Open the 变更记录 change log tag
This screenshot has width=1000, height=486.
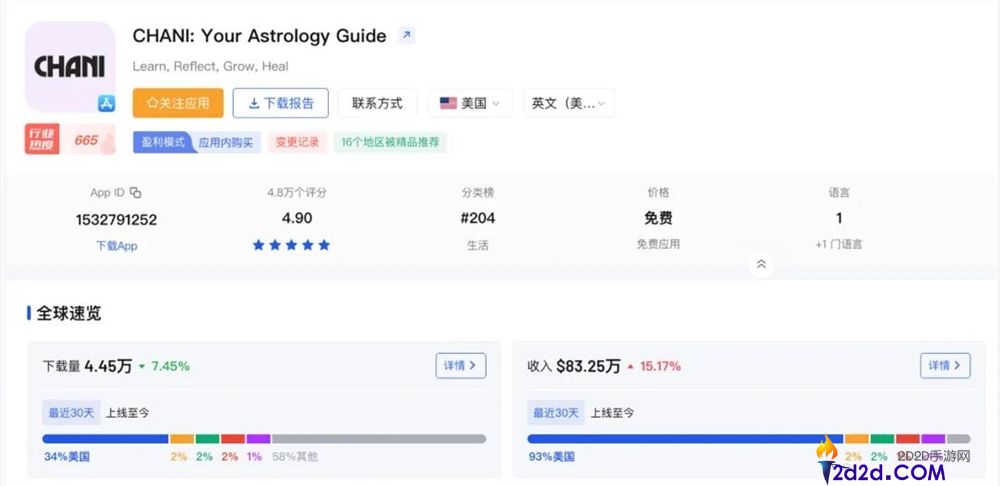point(297,142)
